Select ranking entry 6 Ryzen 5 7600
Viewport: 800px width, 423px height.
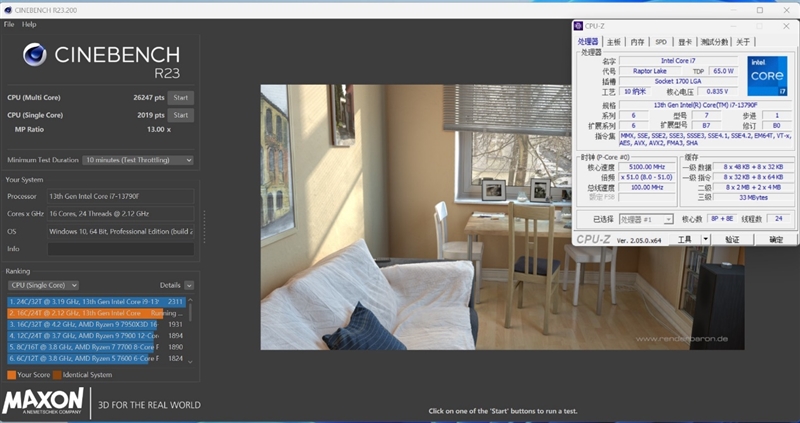[x=96, y=358]
